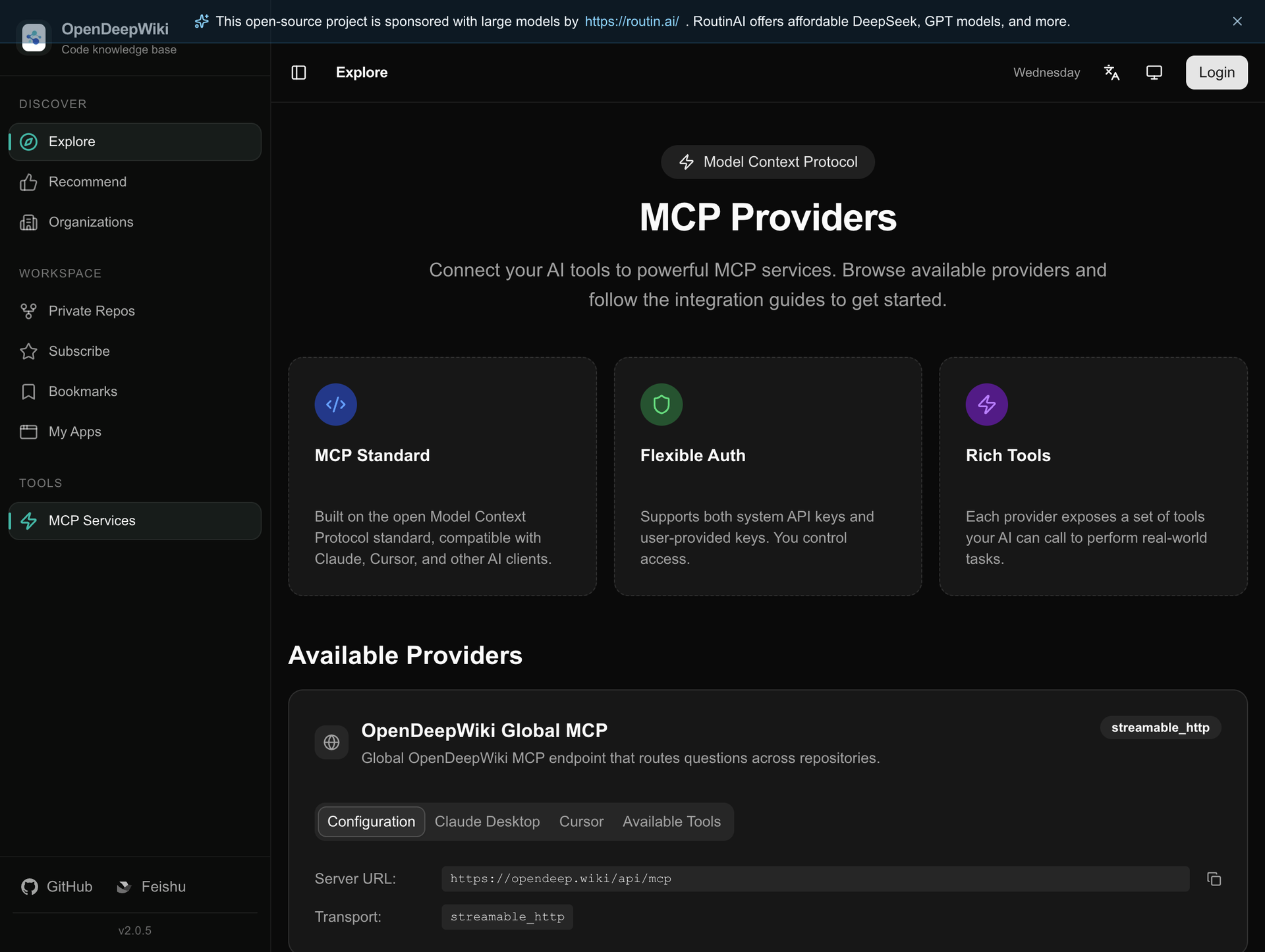Click the Recommend thumbs-up icon
Viewport: 1265px width, 952px height.
click(x=28, y=182)
